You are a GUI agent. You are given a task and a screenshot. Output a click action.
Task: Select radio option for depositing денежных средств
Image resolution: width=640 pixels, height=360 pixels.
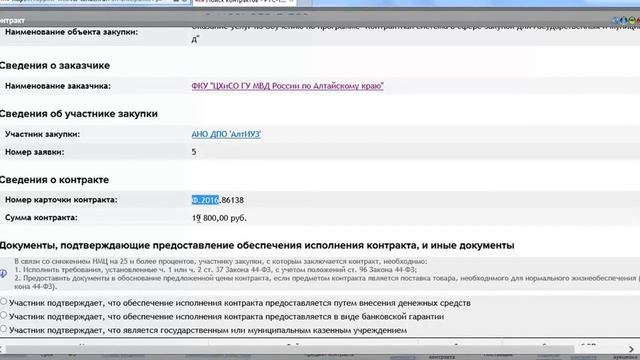coord(4,302)
